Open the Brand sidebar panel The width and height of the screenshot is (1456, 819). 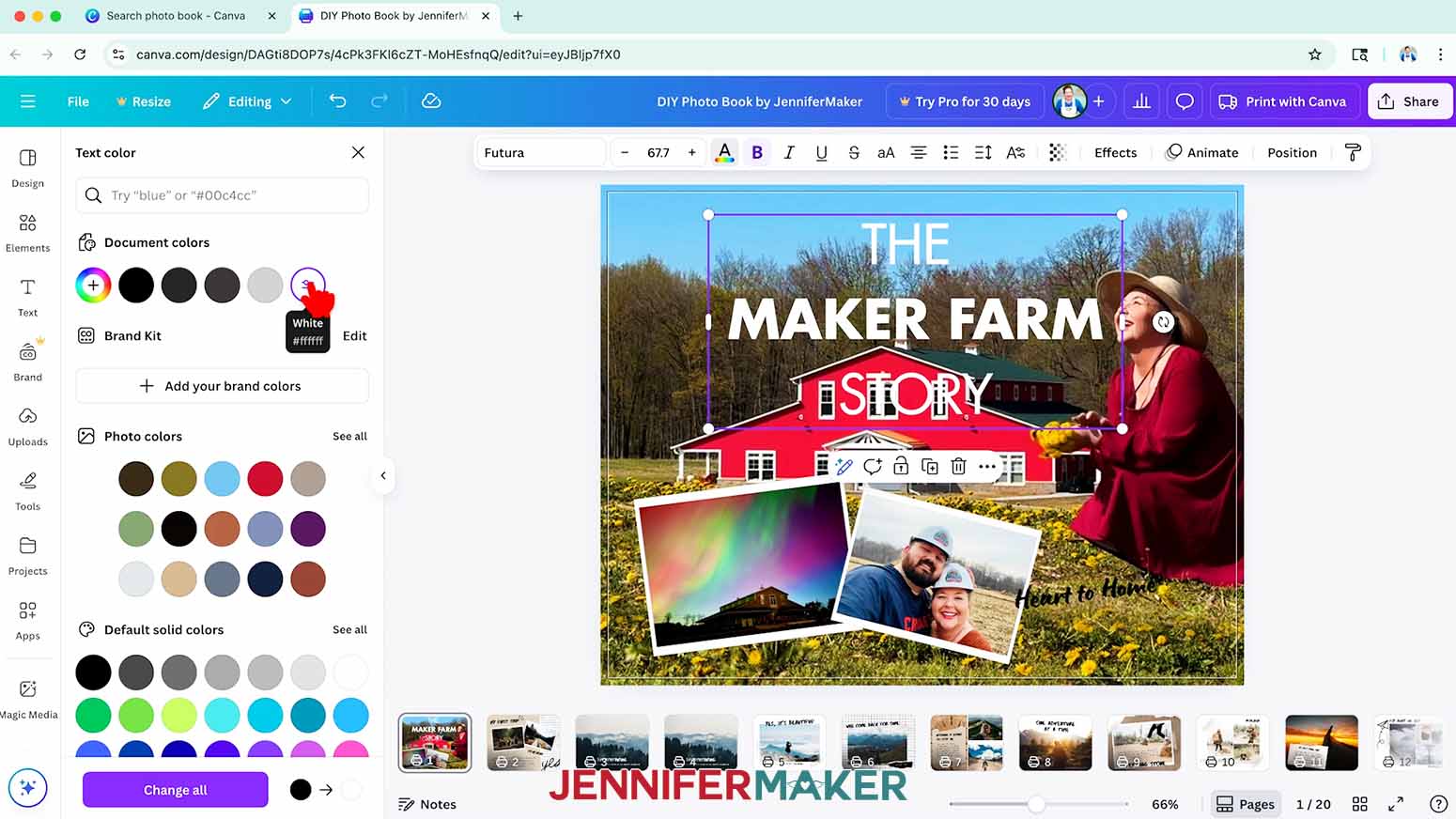point(28,362)
